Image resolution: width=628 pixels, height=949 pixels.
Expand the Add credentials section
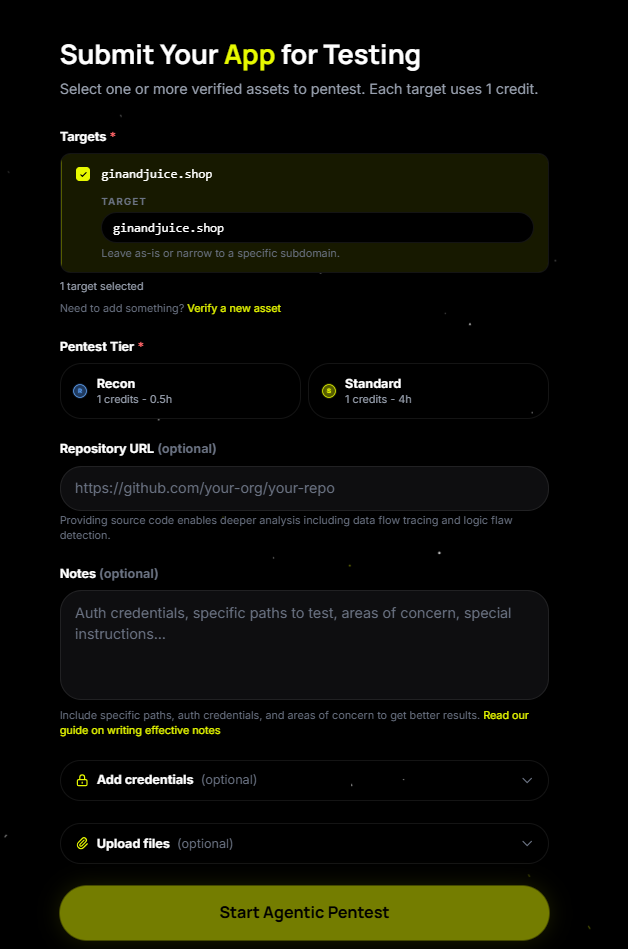click(x=304, y=780)
